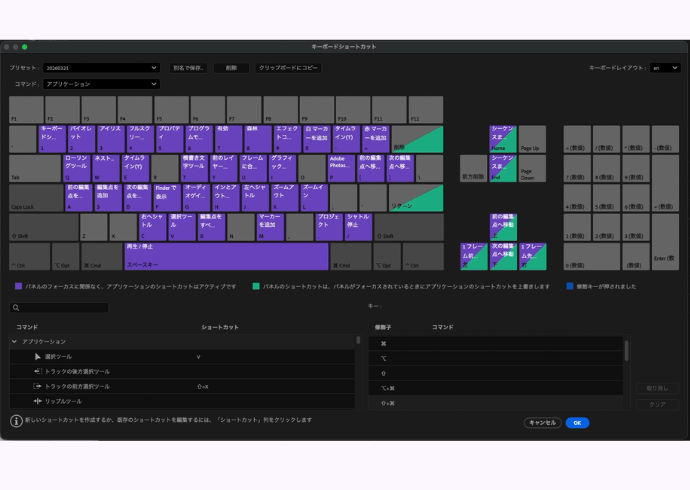Viewport: 690px width, 490px height.
Task: Open the コマンド command dropdown
Action: click(x=100, y=84)
